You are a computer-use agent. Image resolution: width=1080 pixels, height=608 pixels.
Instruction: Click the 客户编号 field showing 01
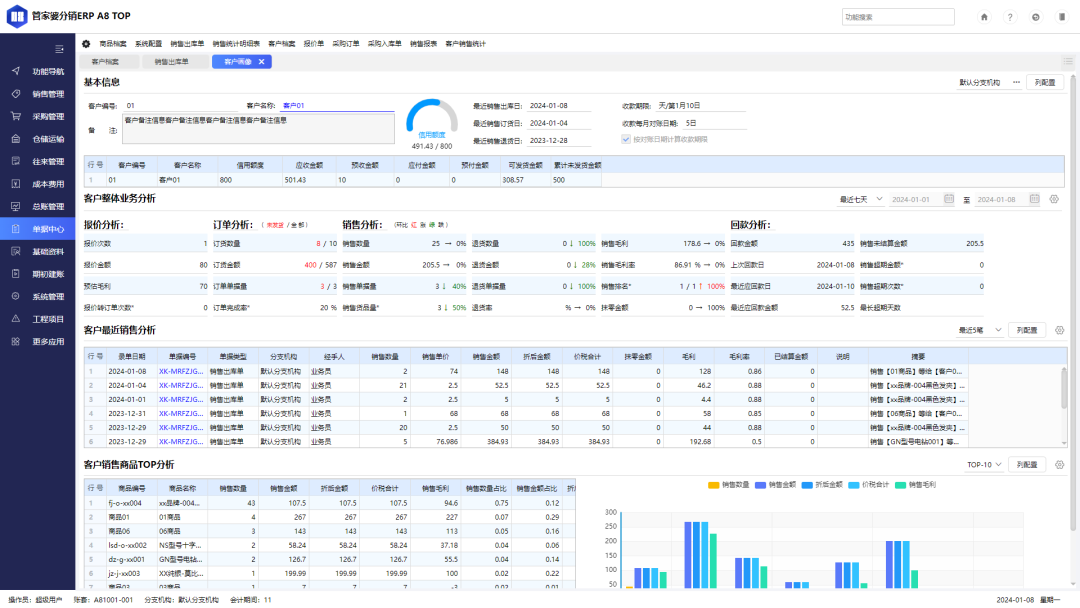coord(180,106)
